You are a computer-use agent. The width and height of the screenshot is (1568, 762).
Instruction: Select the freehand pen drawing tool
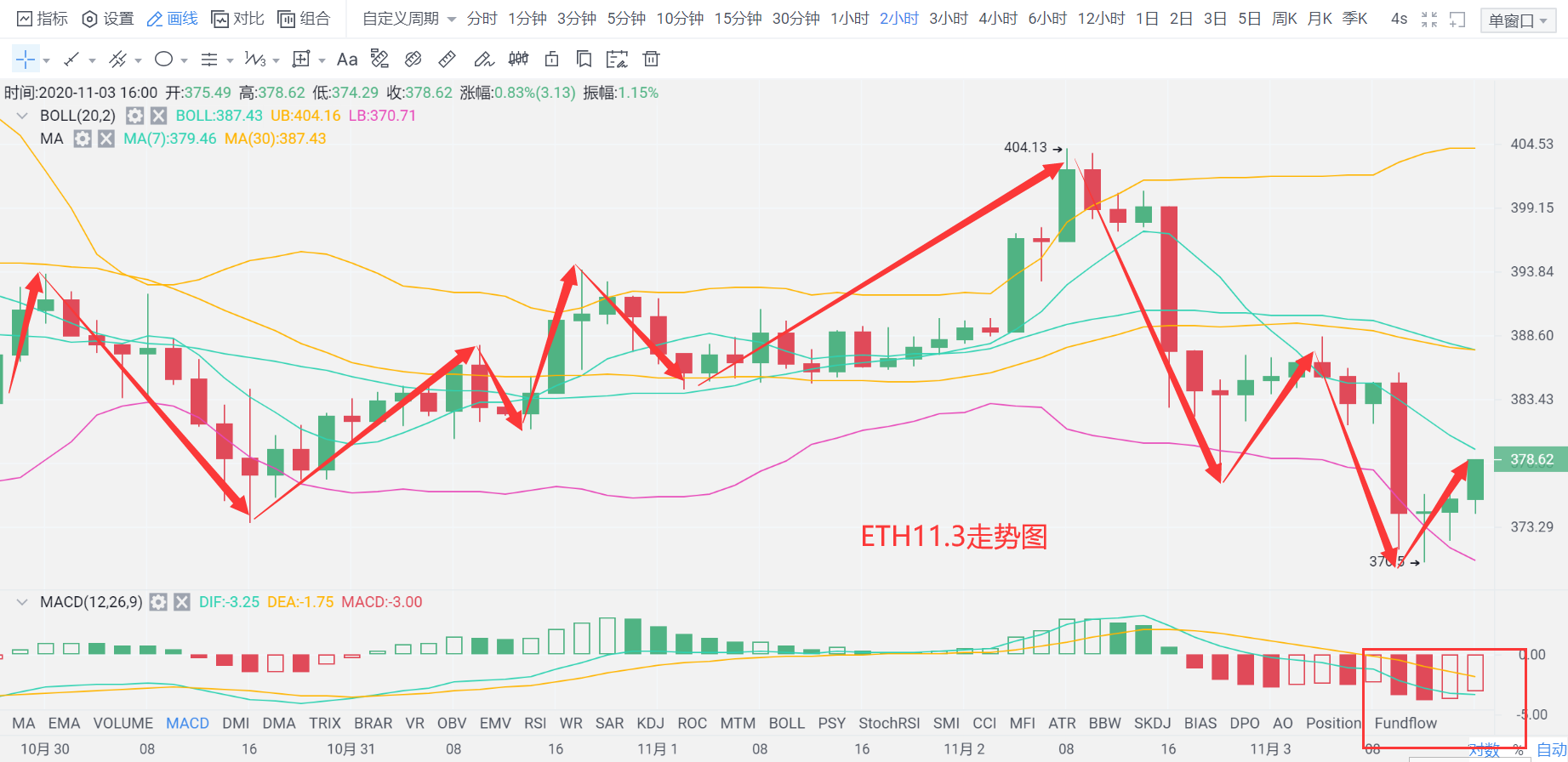[x=484, y=59]
